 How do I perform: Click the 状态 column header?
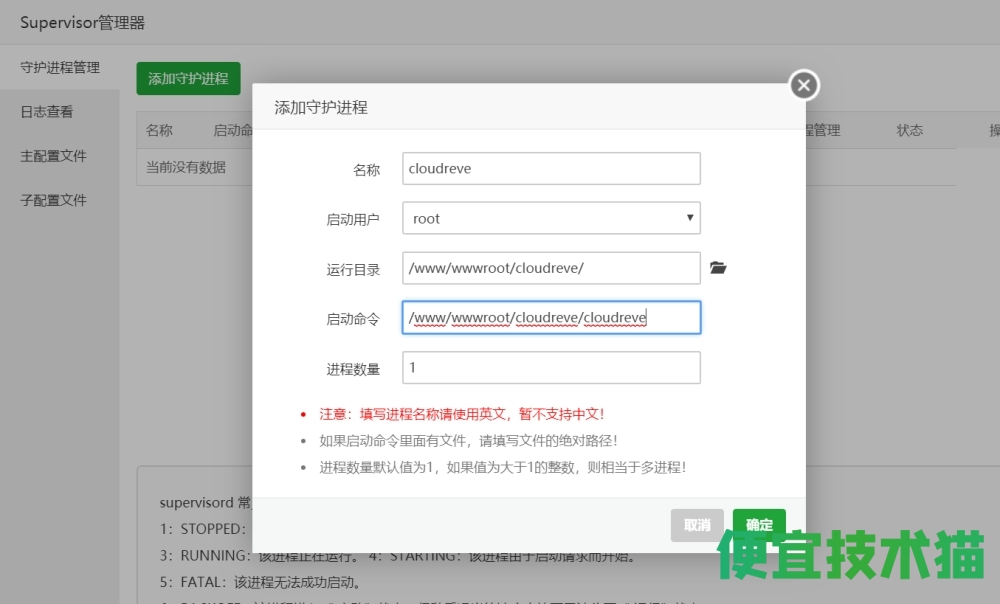(910, 130)
